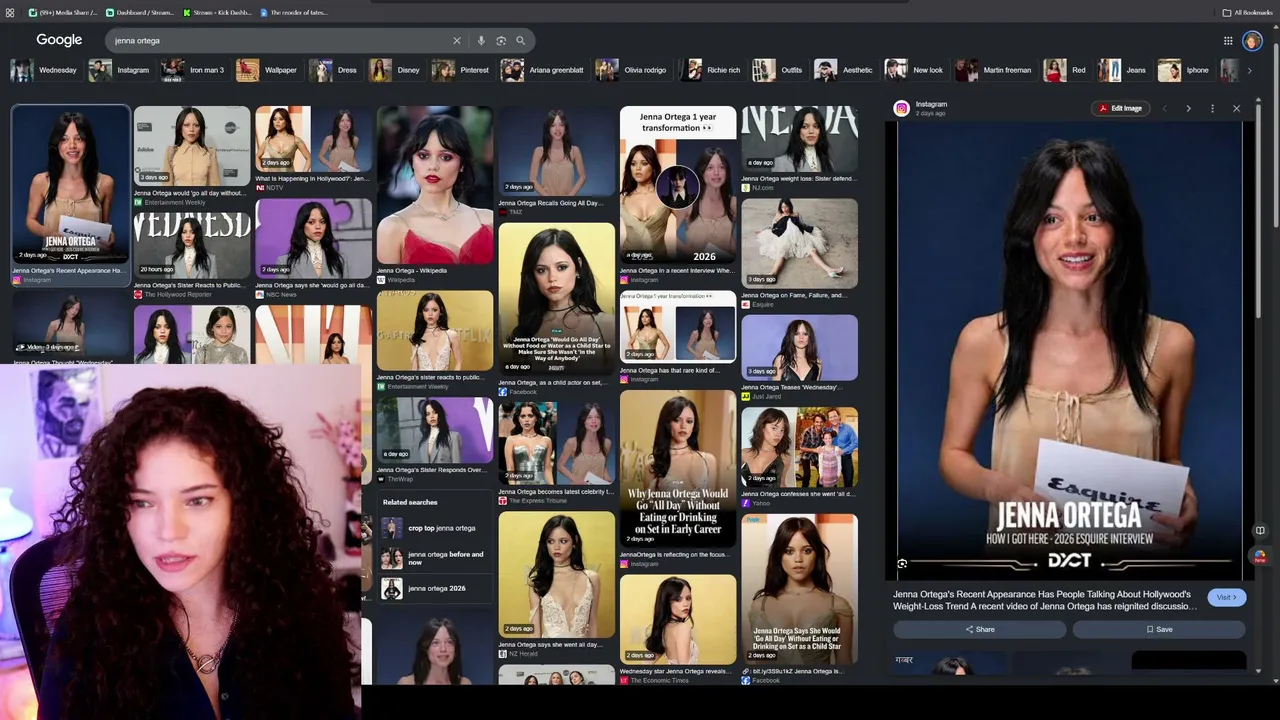Click the NZ Herald source label
1280x720 pixels.
tap(523, 654)
